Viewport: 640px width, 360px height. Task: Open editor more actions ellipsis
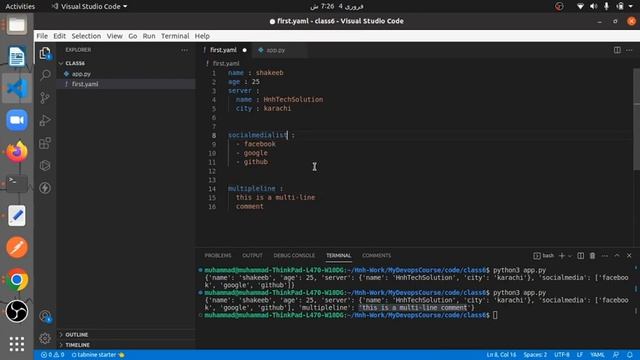(x=629, y=50)
